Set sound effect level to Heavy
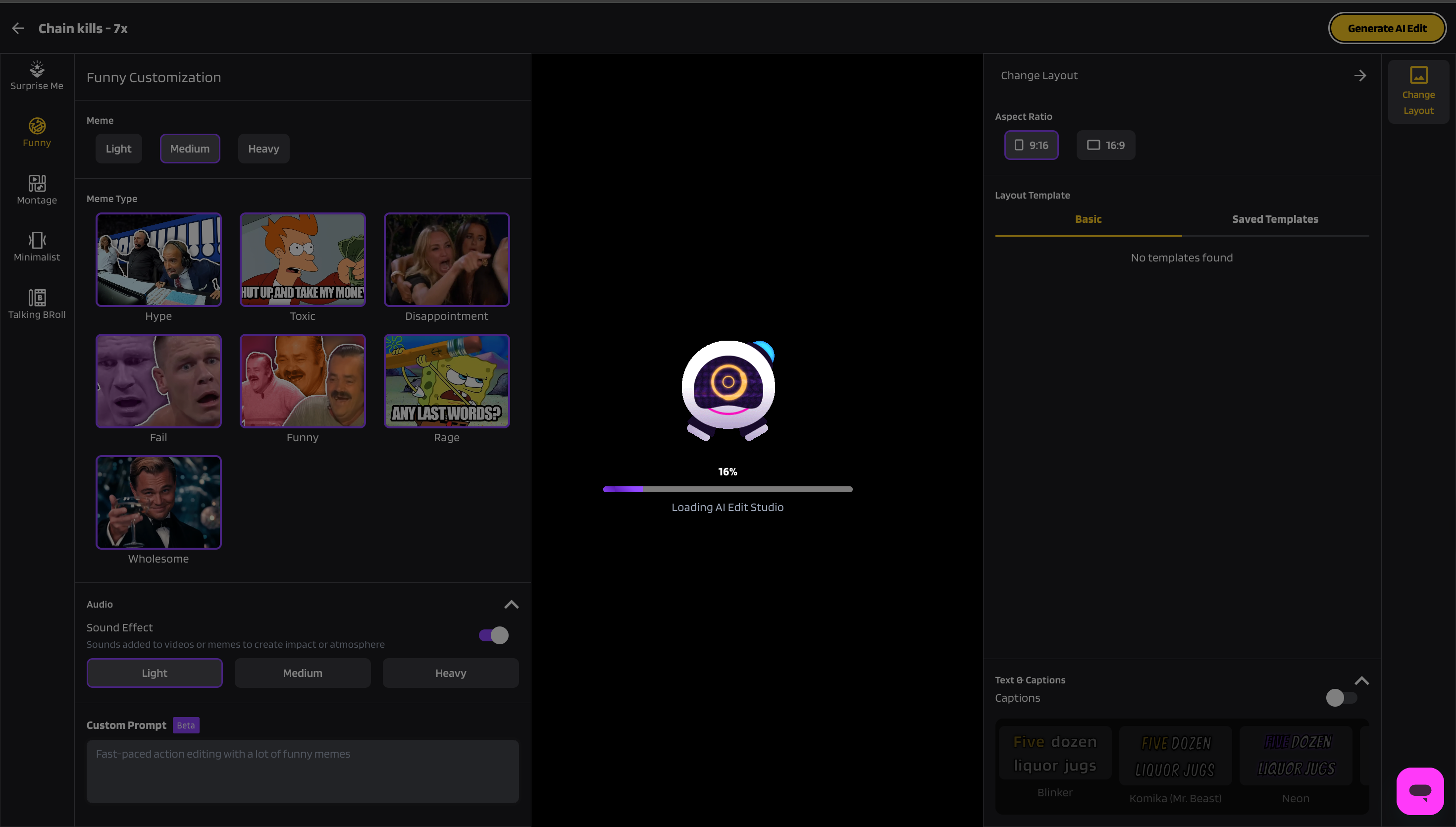 450,673
